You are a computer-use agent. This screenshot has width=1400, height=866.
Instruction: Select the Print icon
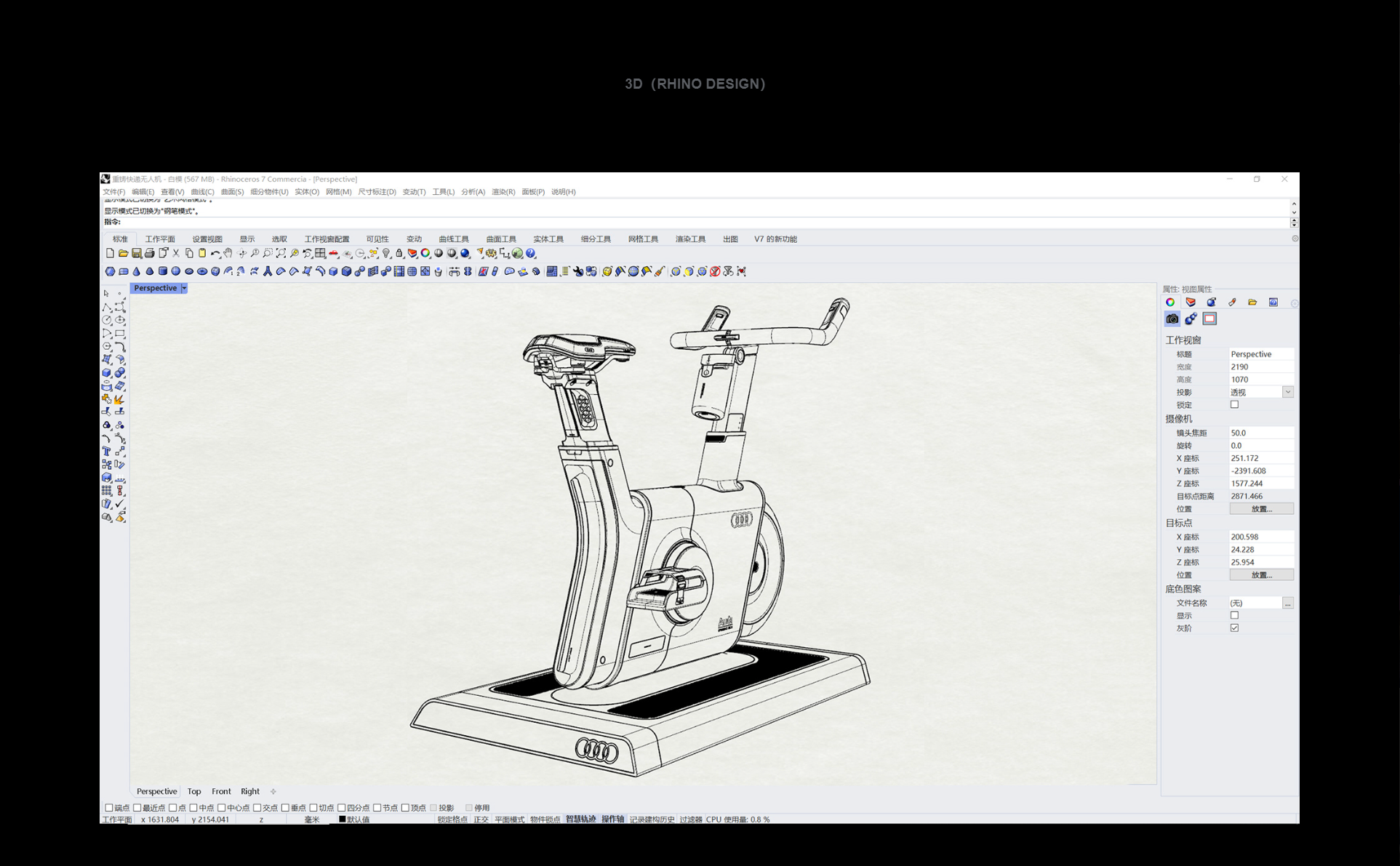149,254
